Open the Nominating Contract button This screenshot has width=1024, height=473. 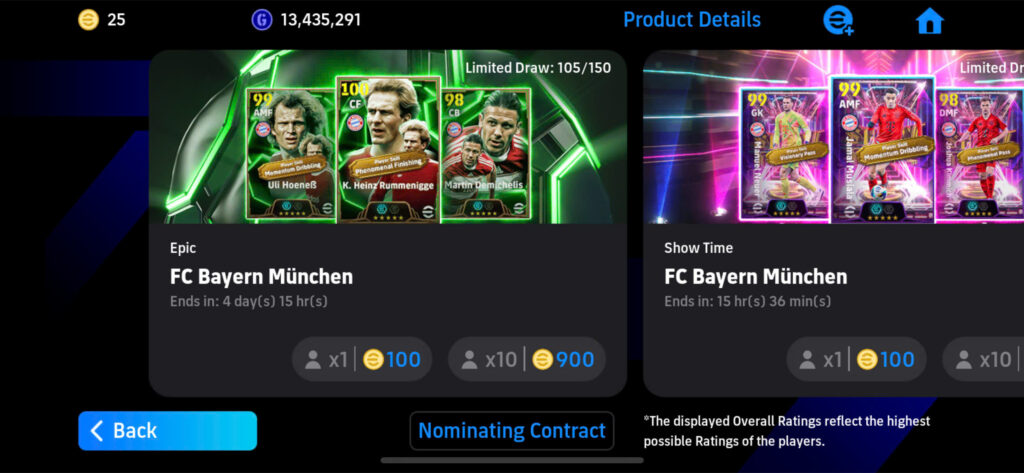(x=512, y=431)
